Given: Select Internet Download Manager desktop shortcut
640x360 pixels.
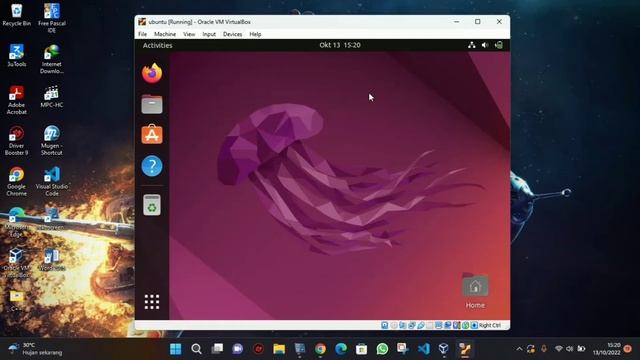Looking at the screenshot, I should point(52,59).
